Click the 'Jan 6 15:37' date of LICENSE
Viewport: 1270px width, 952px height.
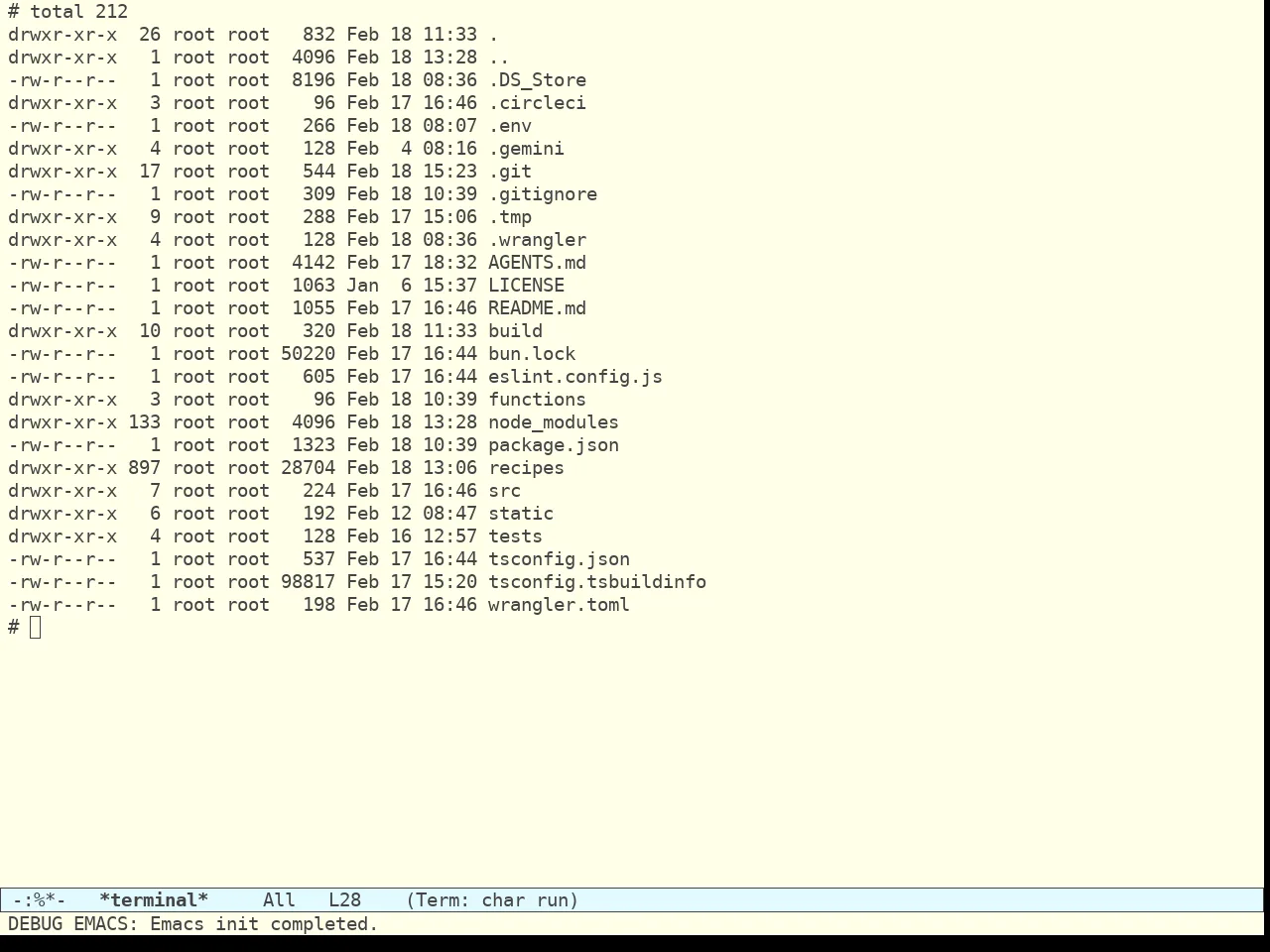point(412,286)
